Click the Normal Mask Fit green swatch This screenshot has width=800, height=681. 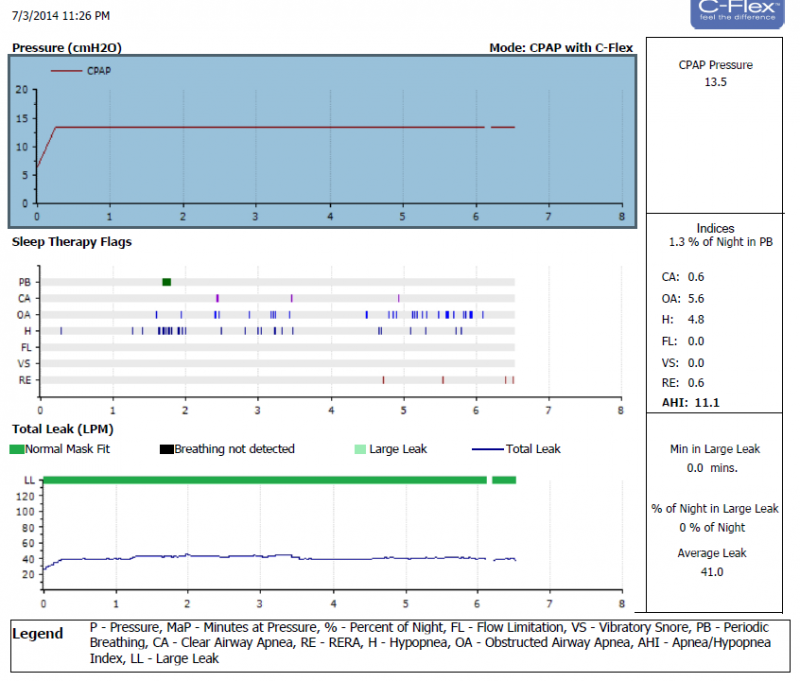tap(17, 449)
